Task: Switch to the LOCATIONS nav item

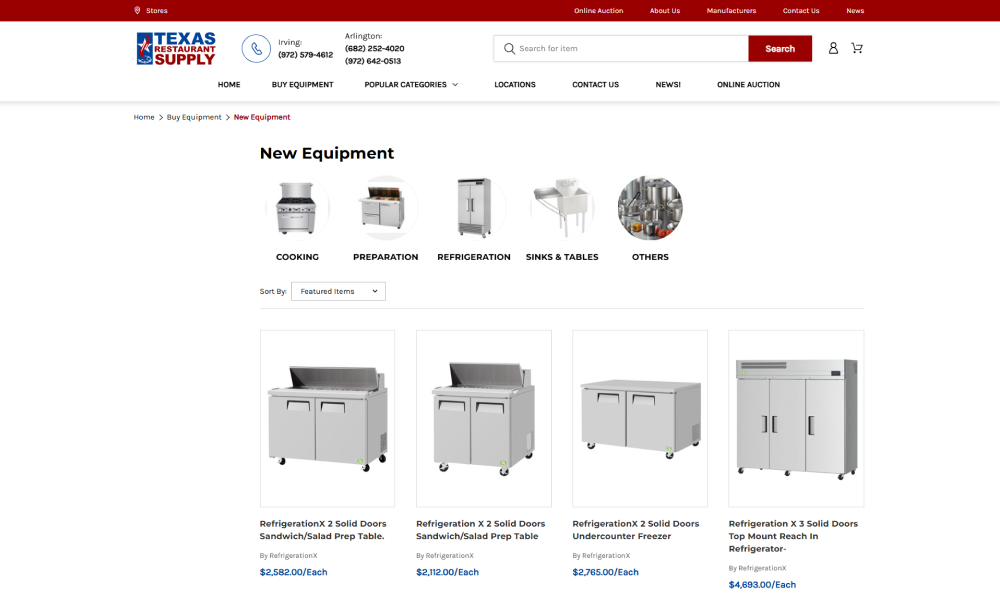Action: coord(515,85)
